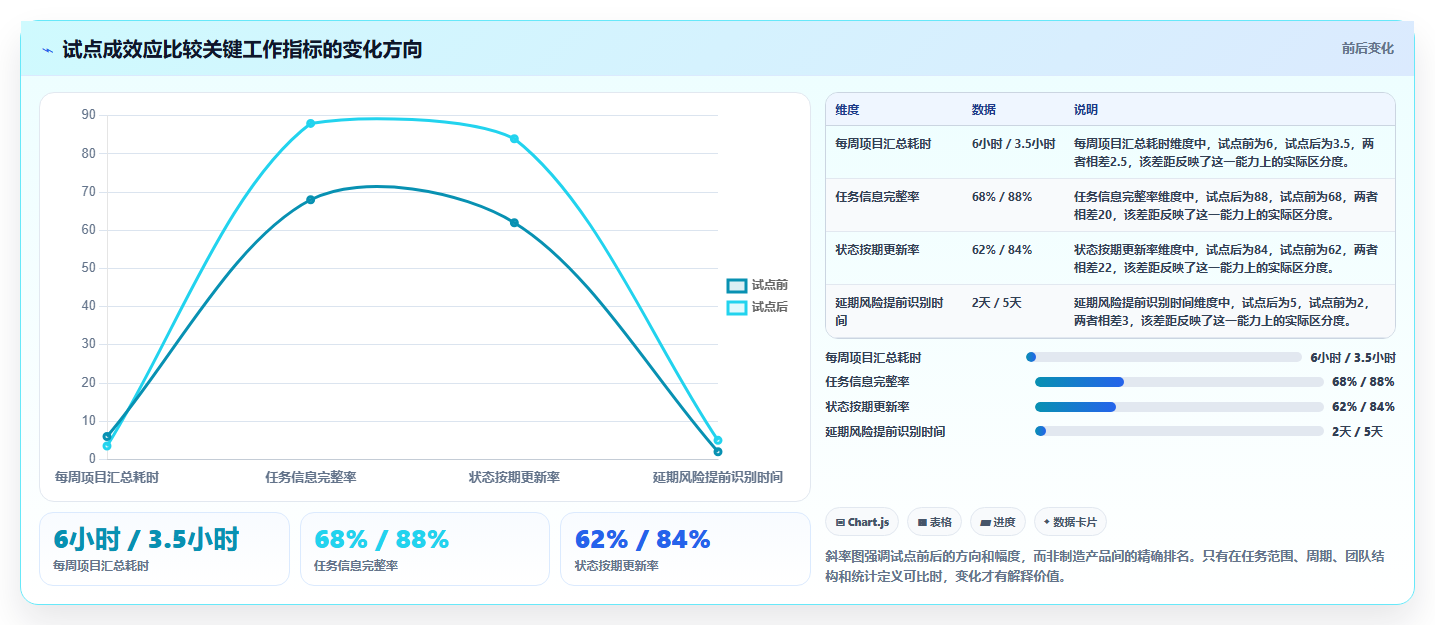The width and height of the screenshot is (1435, 625).
Task: Click table cell 2天 / 5天
Action: point(997,303)
